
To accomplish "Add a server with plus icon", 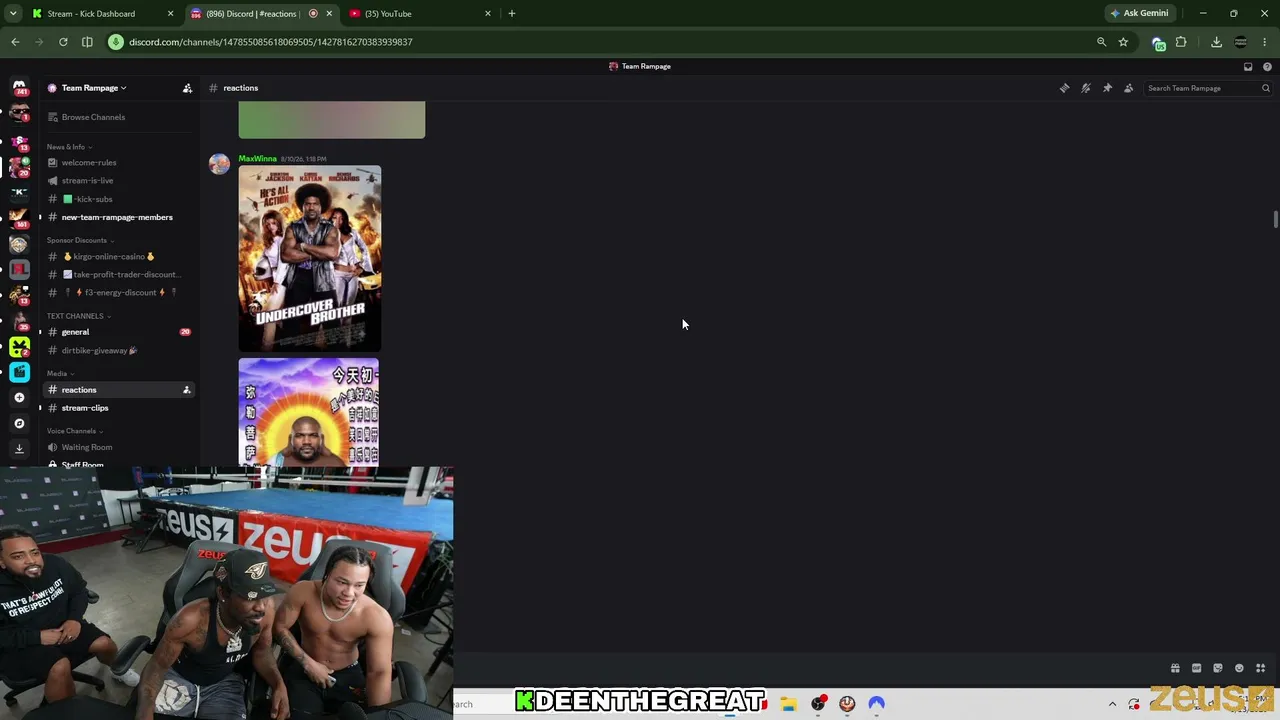I will tap(19, 397).
